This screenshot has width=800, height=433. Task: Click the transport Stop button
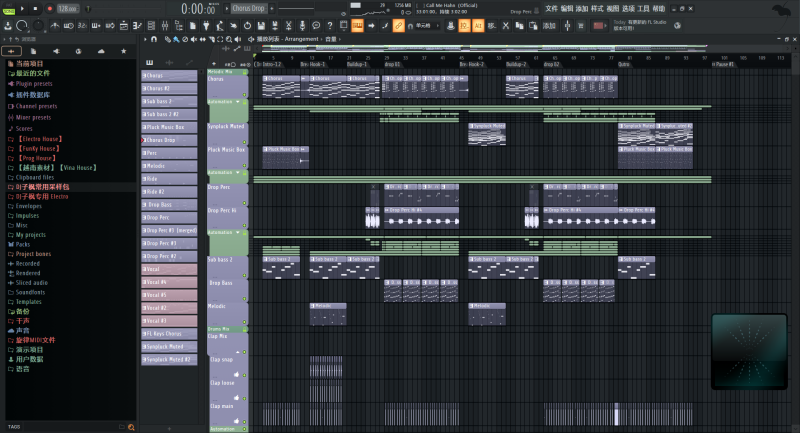tap(35, 8)
